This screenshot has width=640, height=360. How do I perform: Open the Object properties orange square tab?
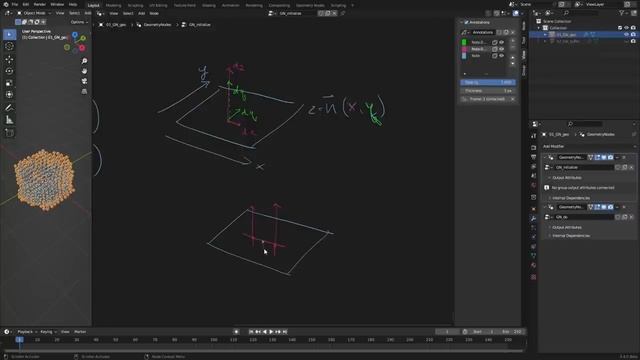point(533,209)
